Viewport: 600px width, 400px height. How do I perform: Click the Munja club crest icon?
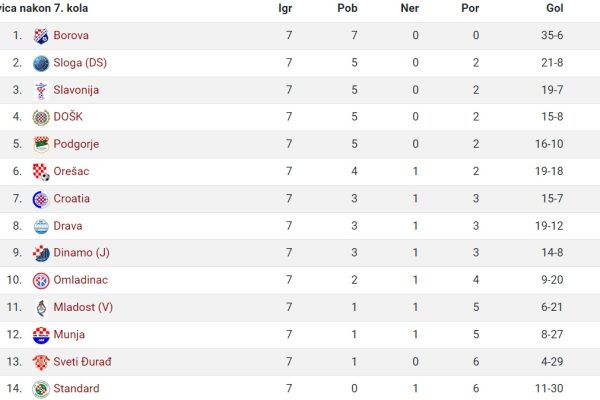[41, 335]
